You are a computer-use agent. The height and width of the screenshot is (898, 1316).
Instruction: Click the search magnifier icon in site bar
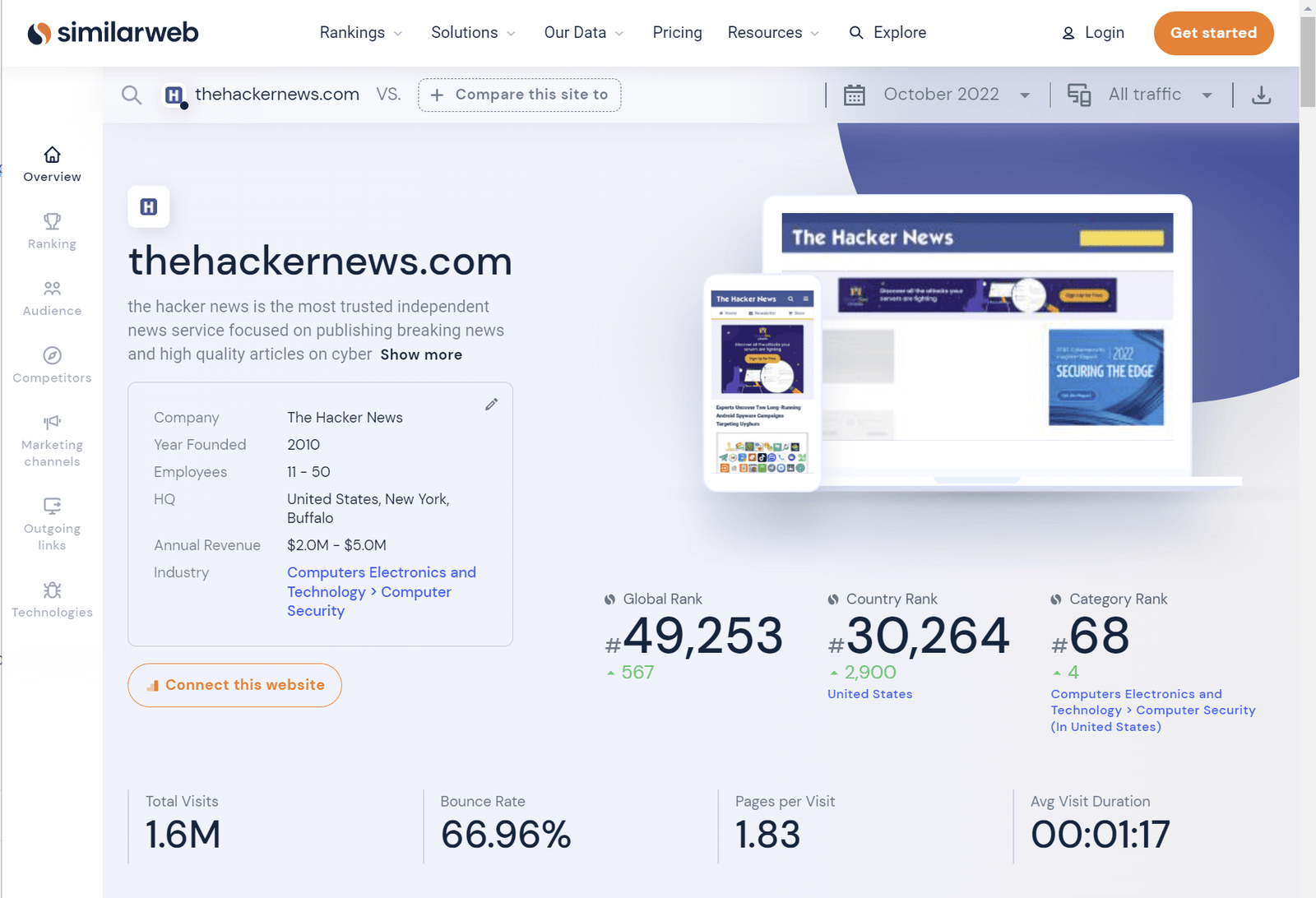[132, 95]
